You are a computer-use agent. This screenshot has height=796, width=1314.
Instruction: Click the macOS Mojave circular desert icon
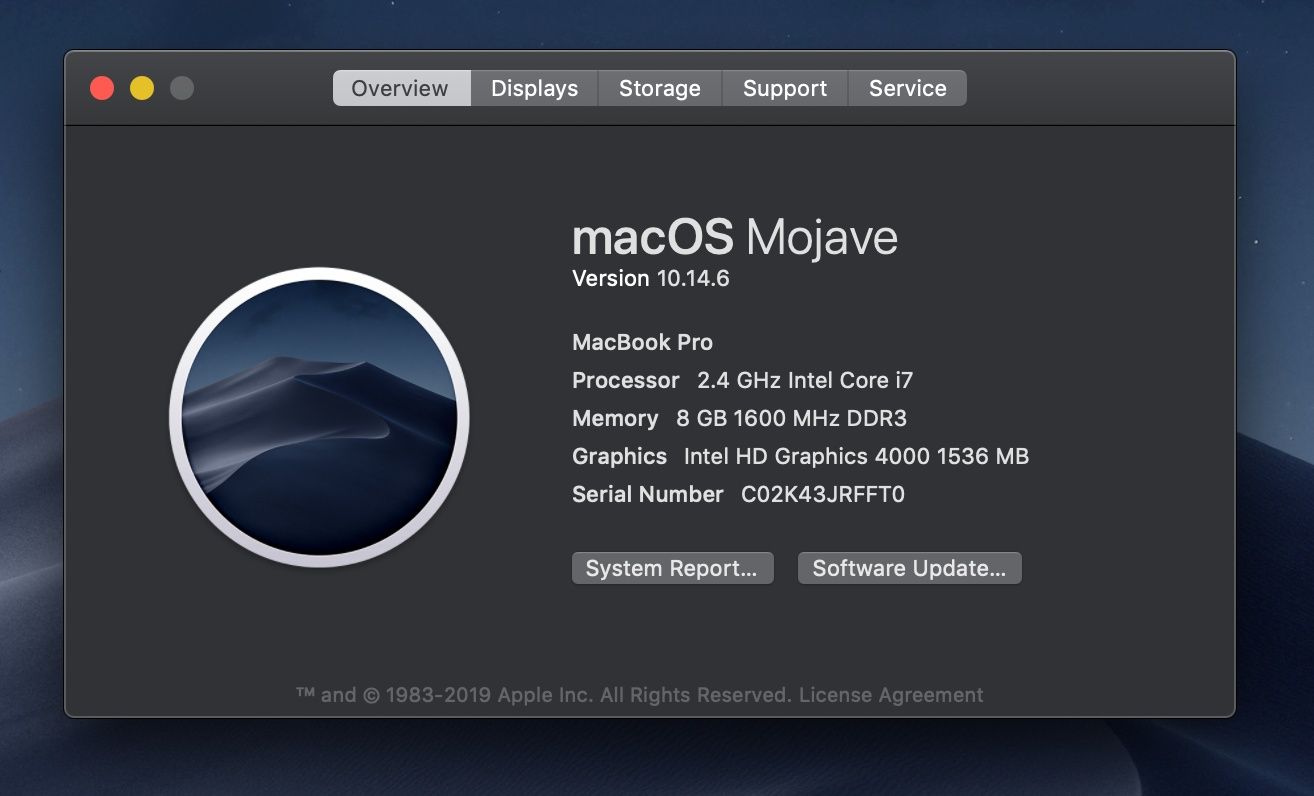pyautogui.click(x=319, y=417)
